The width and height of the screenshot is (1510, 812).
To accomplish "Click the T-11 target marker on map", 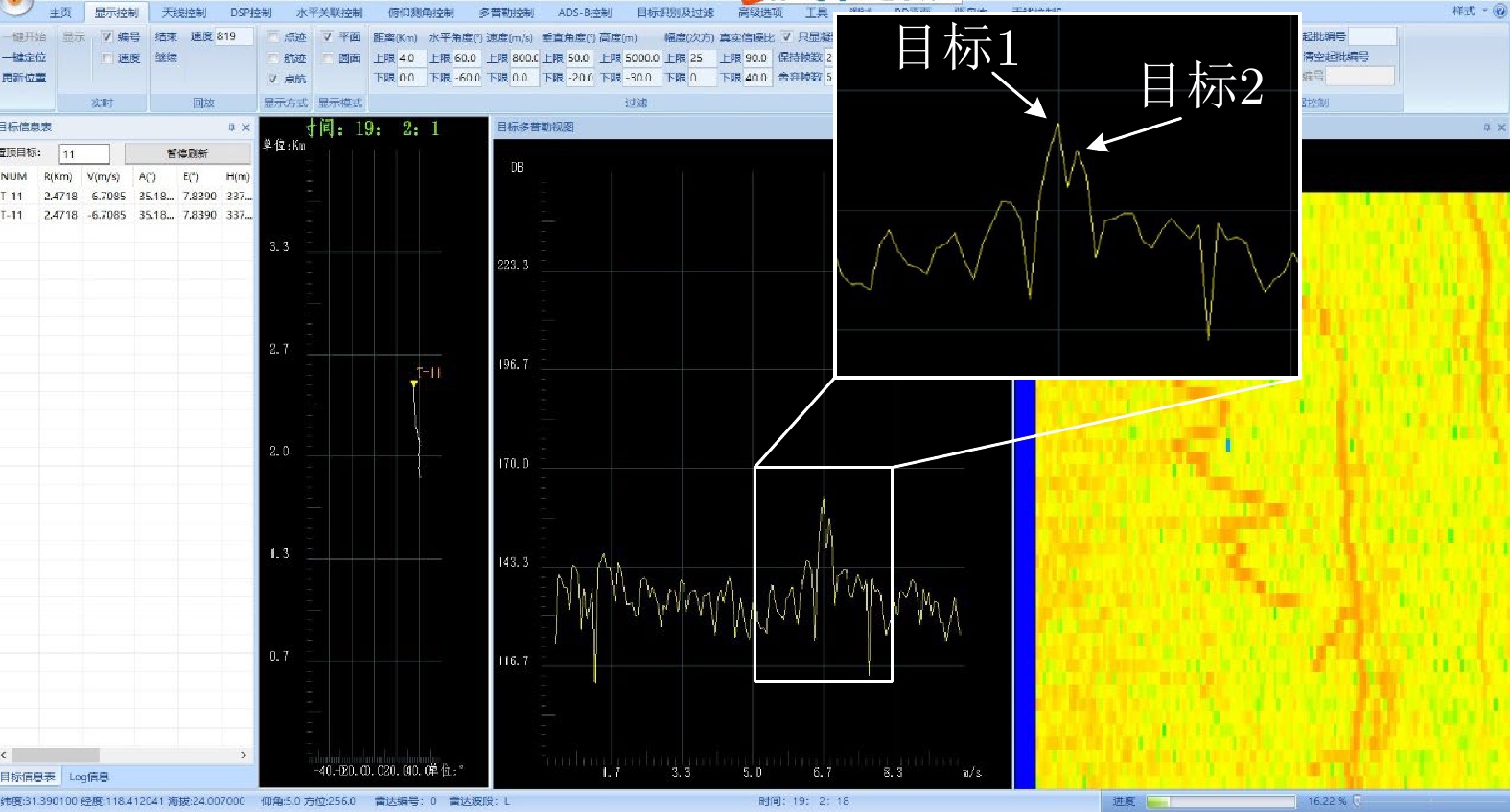I will pos(414,383).
